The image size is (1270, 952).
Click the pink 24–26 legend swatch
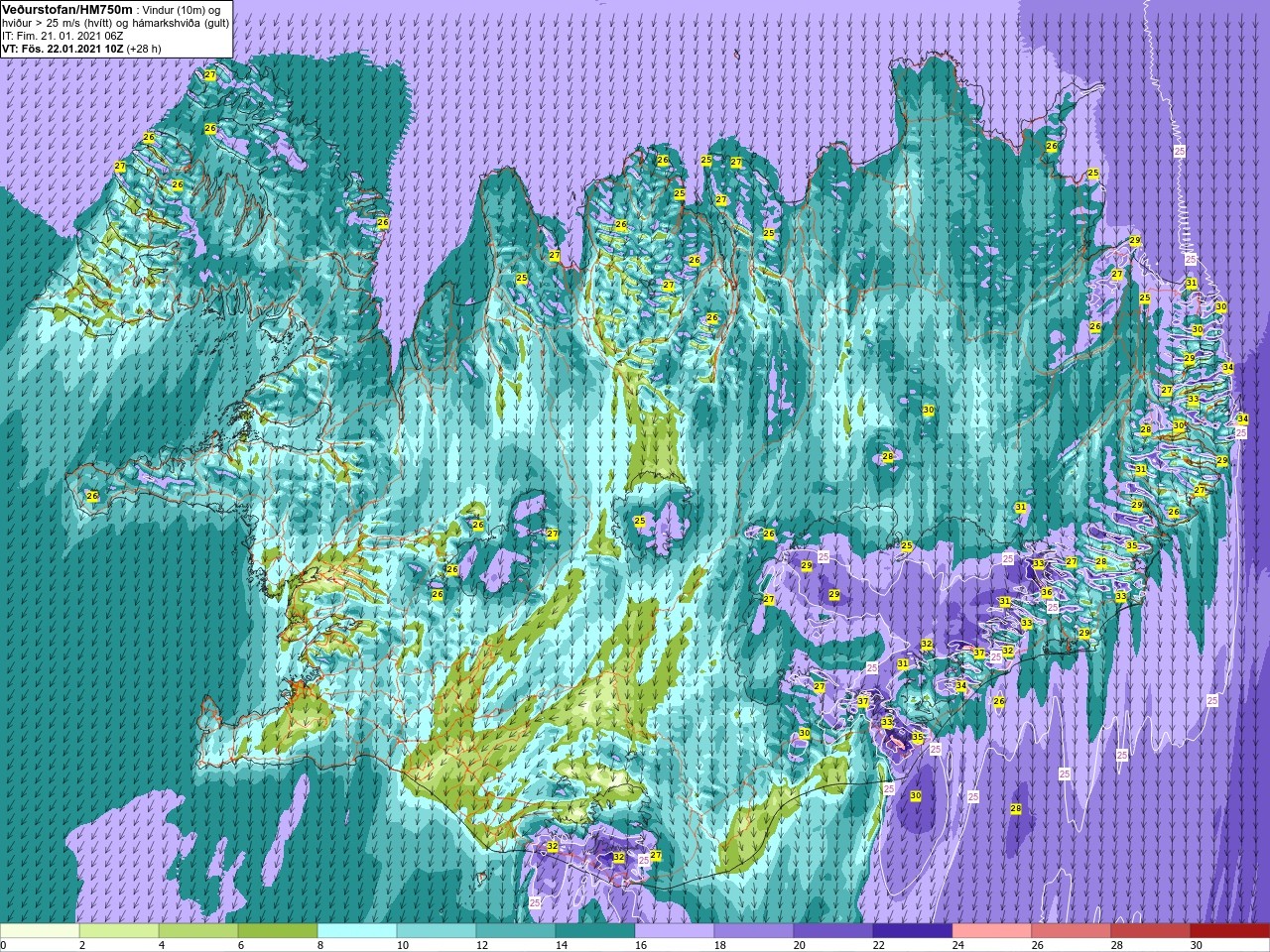click(992, 931)
